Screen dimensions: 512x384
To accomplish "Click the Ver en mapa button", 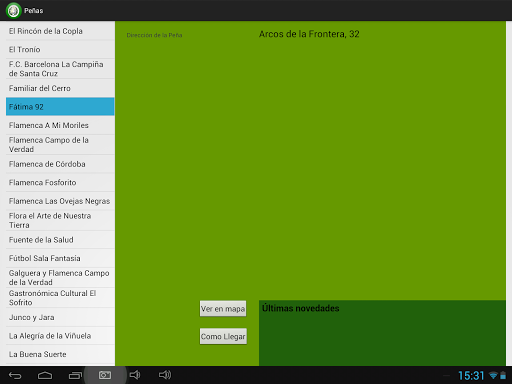I will click(223, 309).
